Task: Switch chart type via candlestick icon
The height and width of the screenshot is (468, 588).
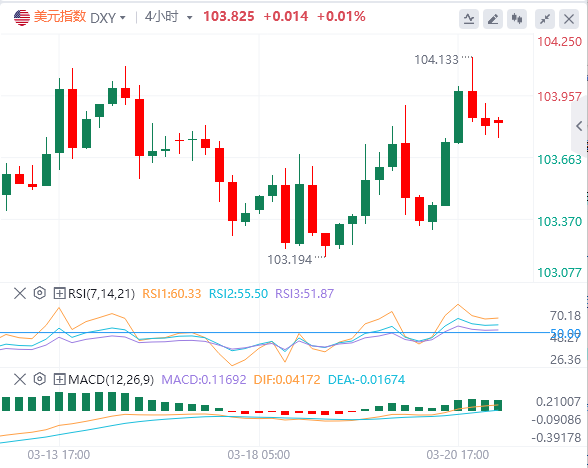Action: pyautogui.click(x=517, y=19)
